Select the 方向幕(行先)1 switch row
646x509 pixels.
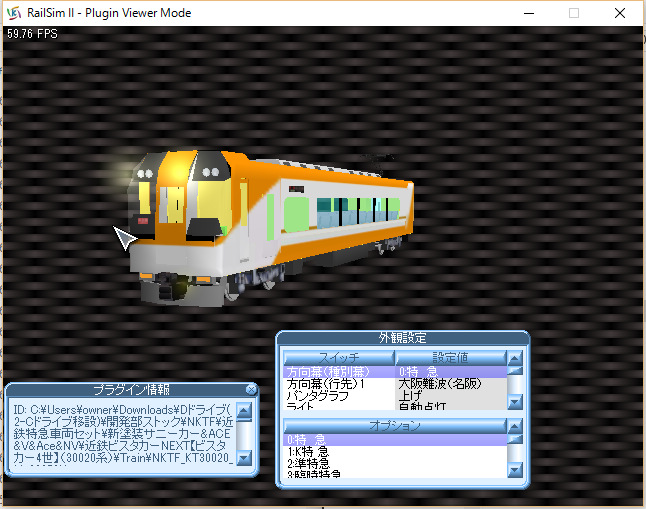coord(339,384)
